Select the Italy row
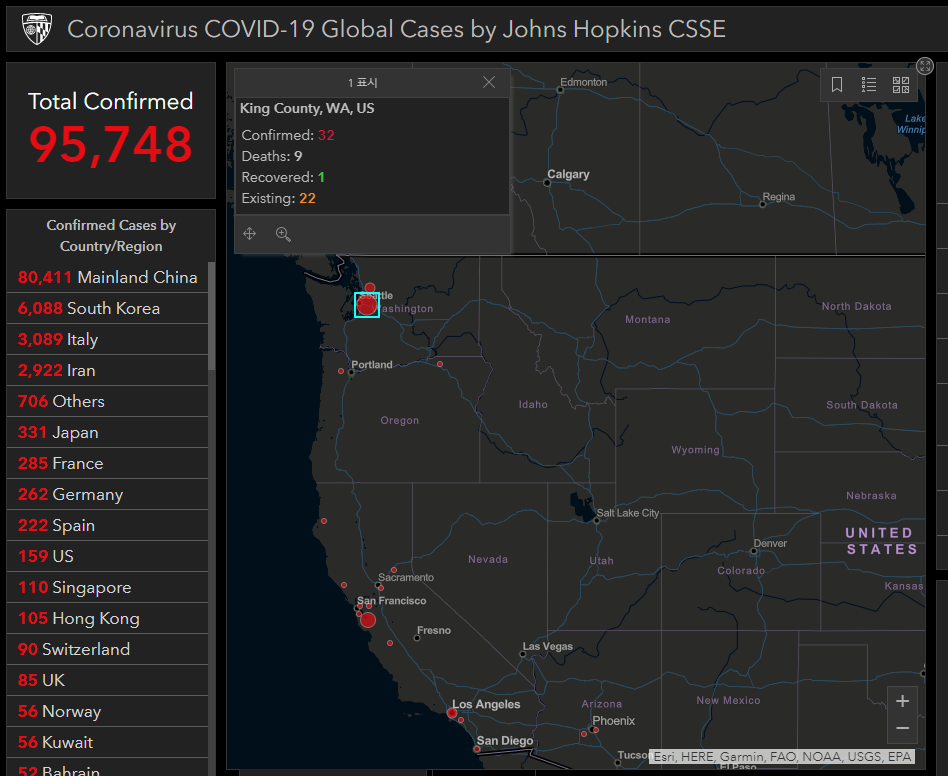The width and height of the screenshot is (948, 776). tap(108, 339)
